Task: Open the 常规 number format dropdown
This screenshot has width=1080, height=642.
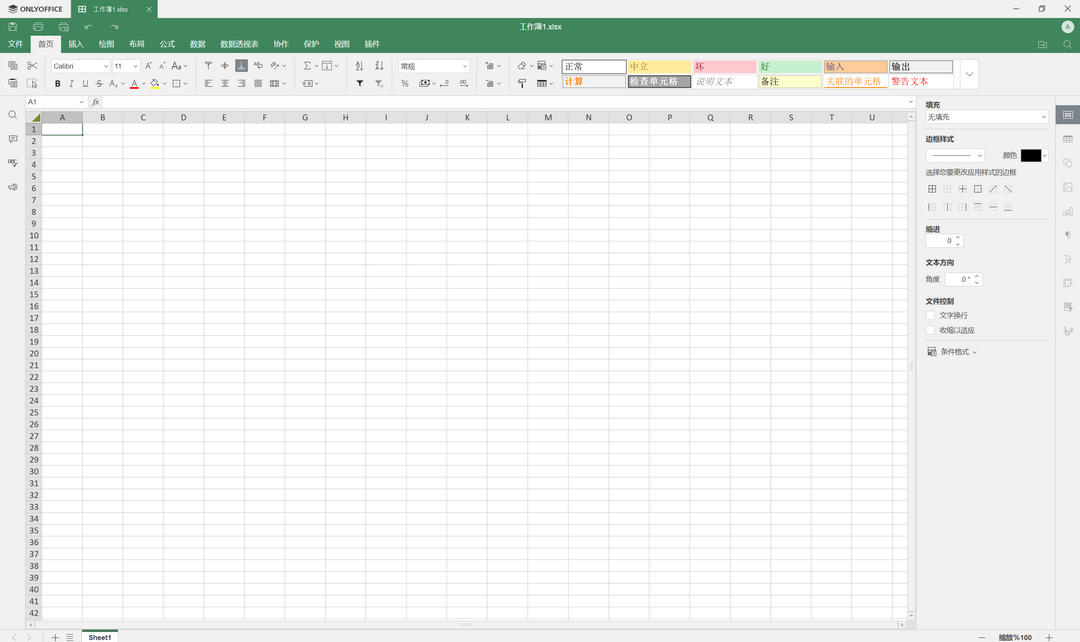Action: point(434,66)
